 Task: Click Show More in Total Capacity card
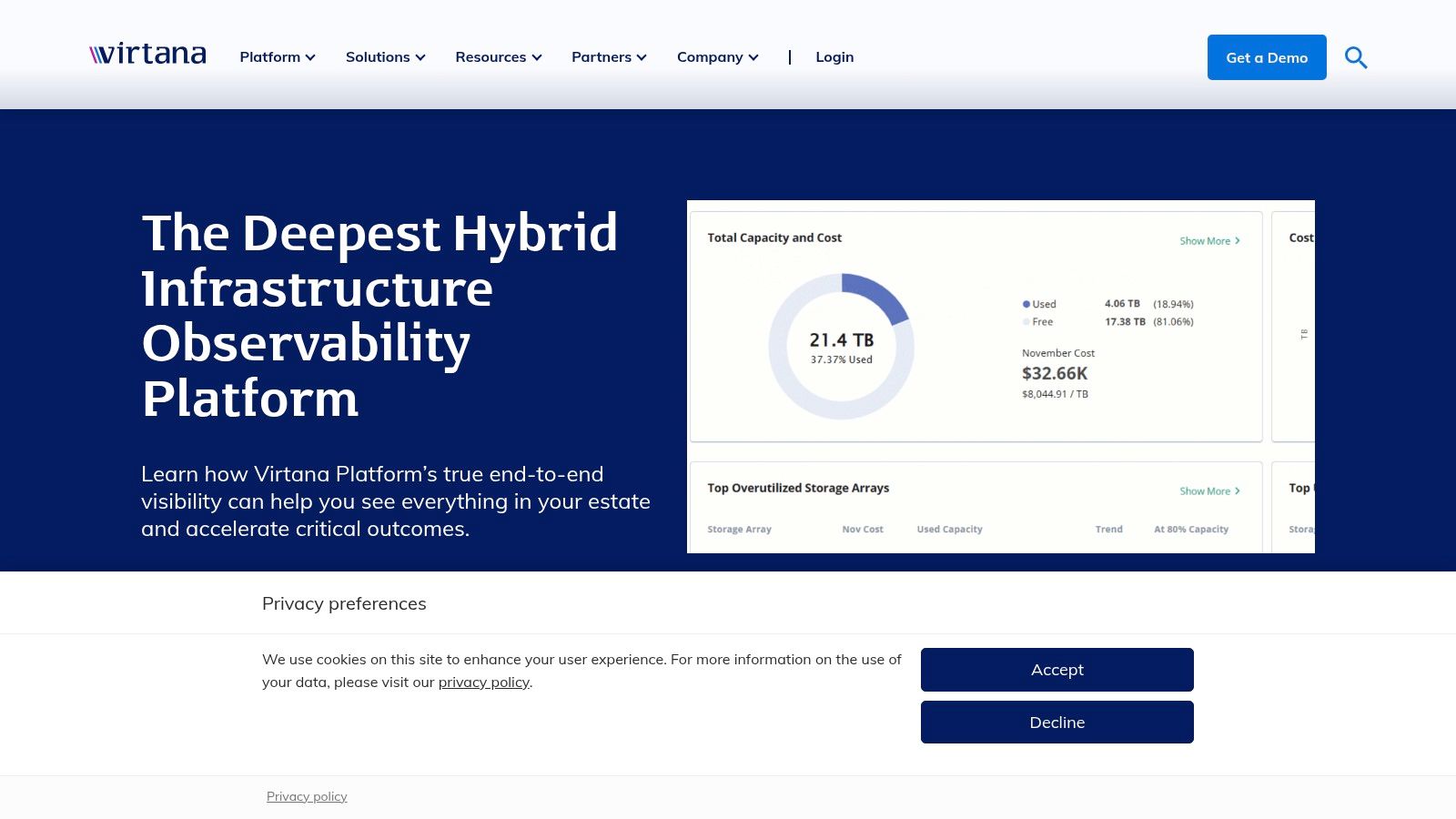(1209, 241)
